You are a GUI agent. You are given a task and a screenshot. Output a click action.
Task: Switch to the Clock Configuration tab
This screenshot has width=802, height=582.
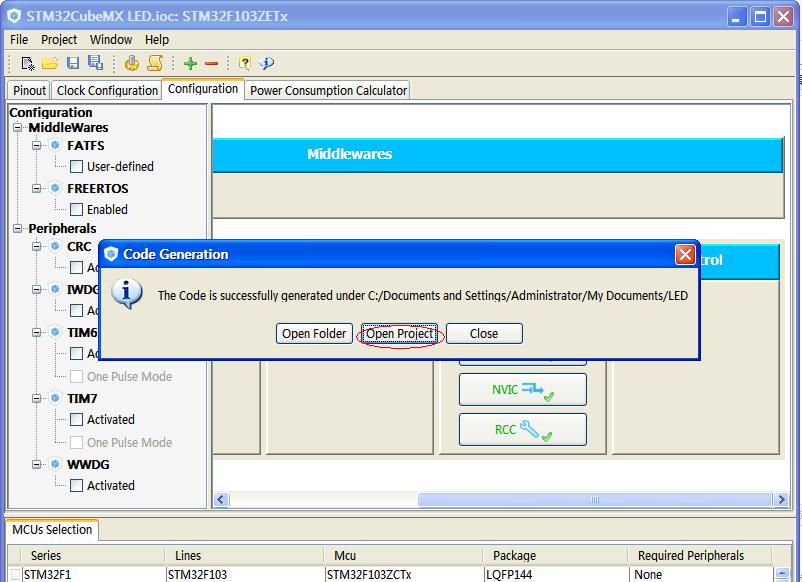pyautogui.click(x=107, y=91)
